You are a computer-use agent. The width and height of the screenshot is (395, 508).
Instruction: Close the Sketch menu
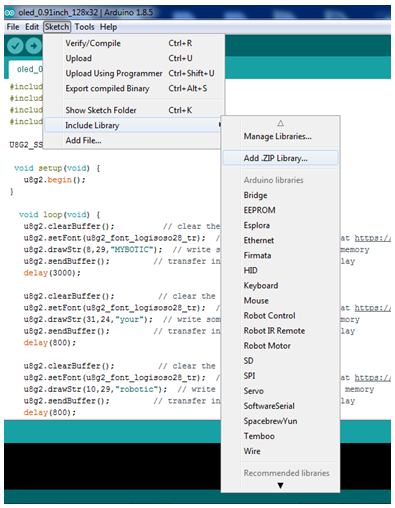pos(57,27)
